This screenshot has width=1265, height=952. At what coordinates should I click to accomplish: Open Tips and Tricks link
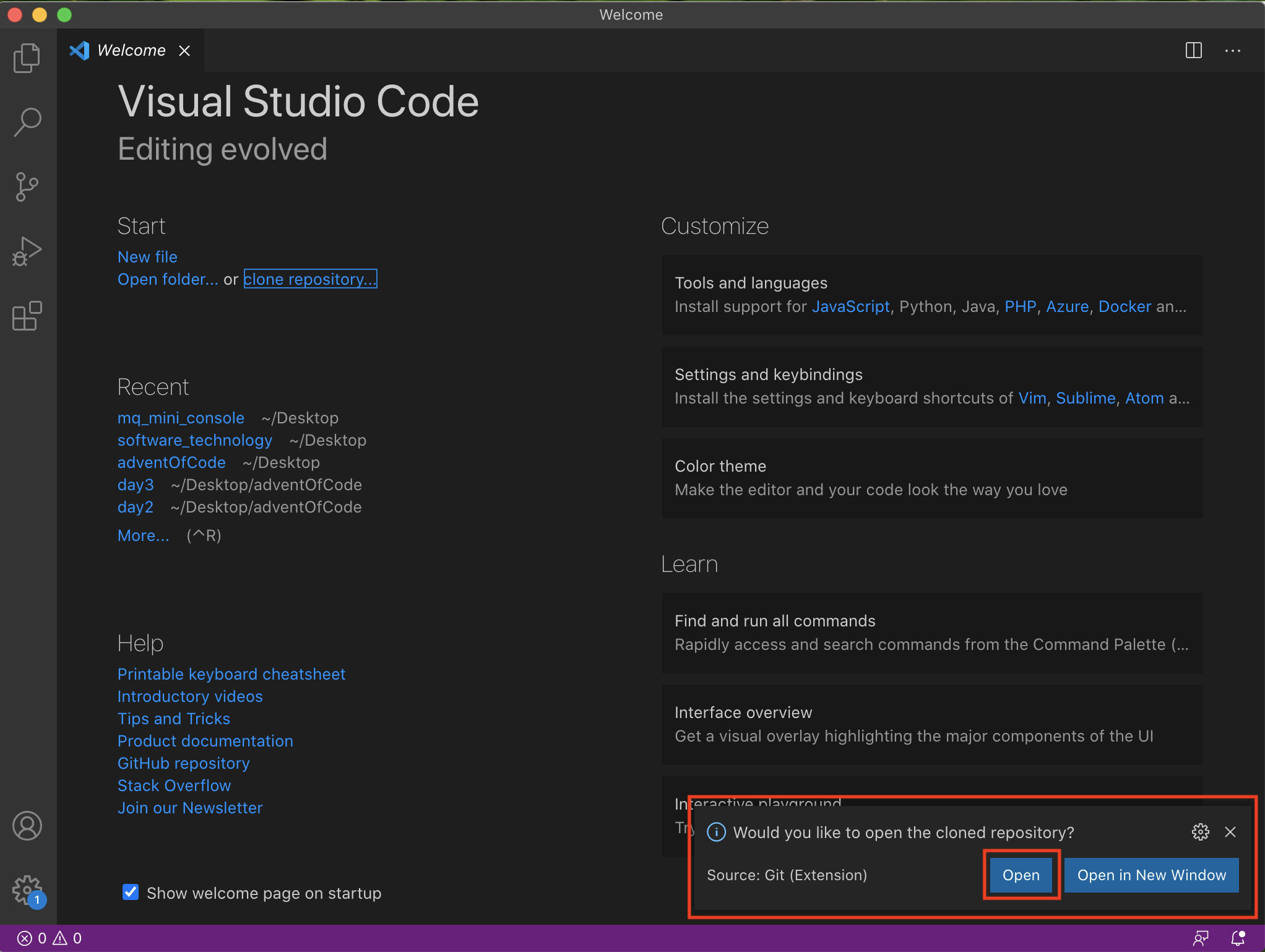174,719
